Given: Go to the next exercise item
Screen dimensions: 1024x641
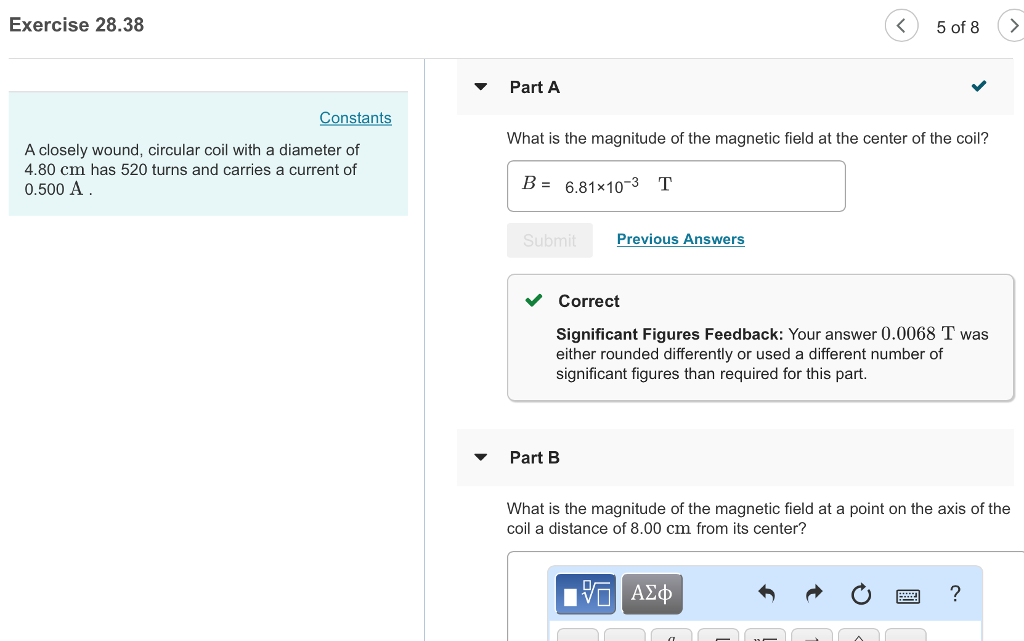Looking at the screenshot, I should (1015, 26).
